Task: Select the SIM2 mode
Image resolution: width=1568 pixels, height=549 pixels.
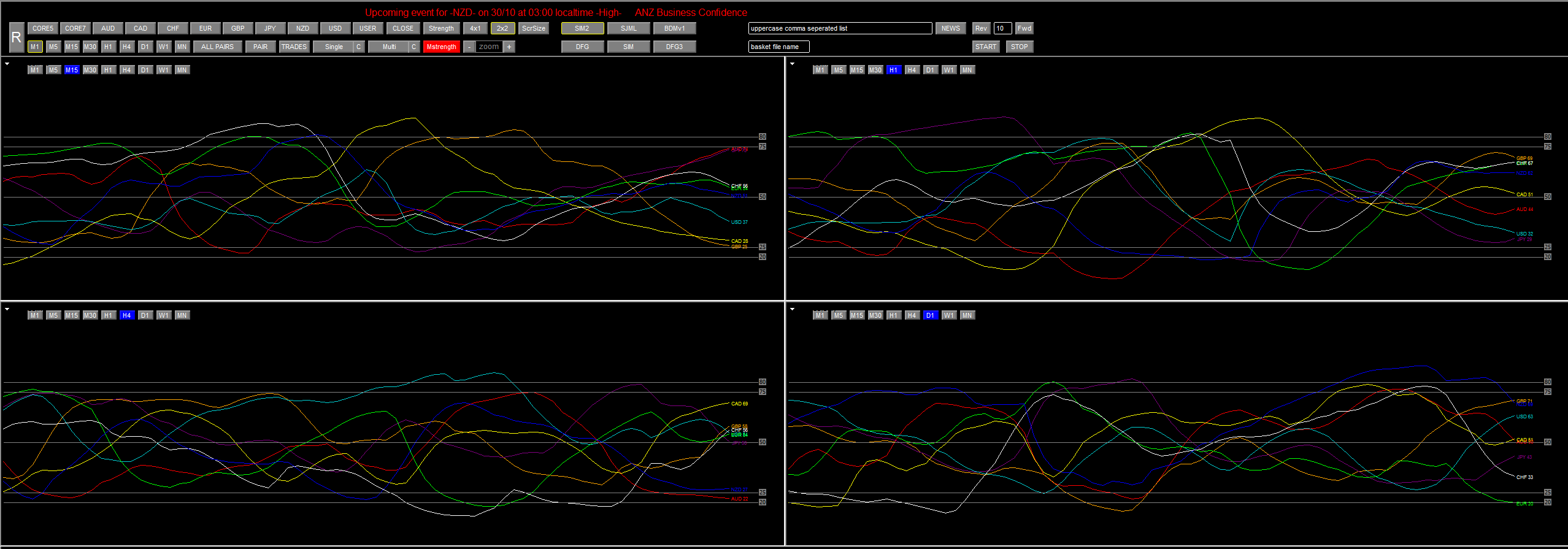Action: click(x=583, y=28)
